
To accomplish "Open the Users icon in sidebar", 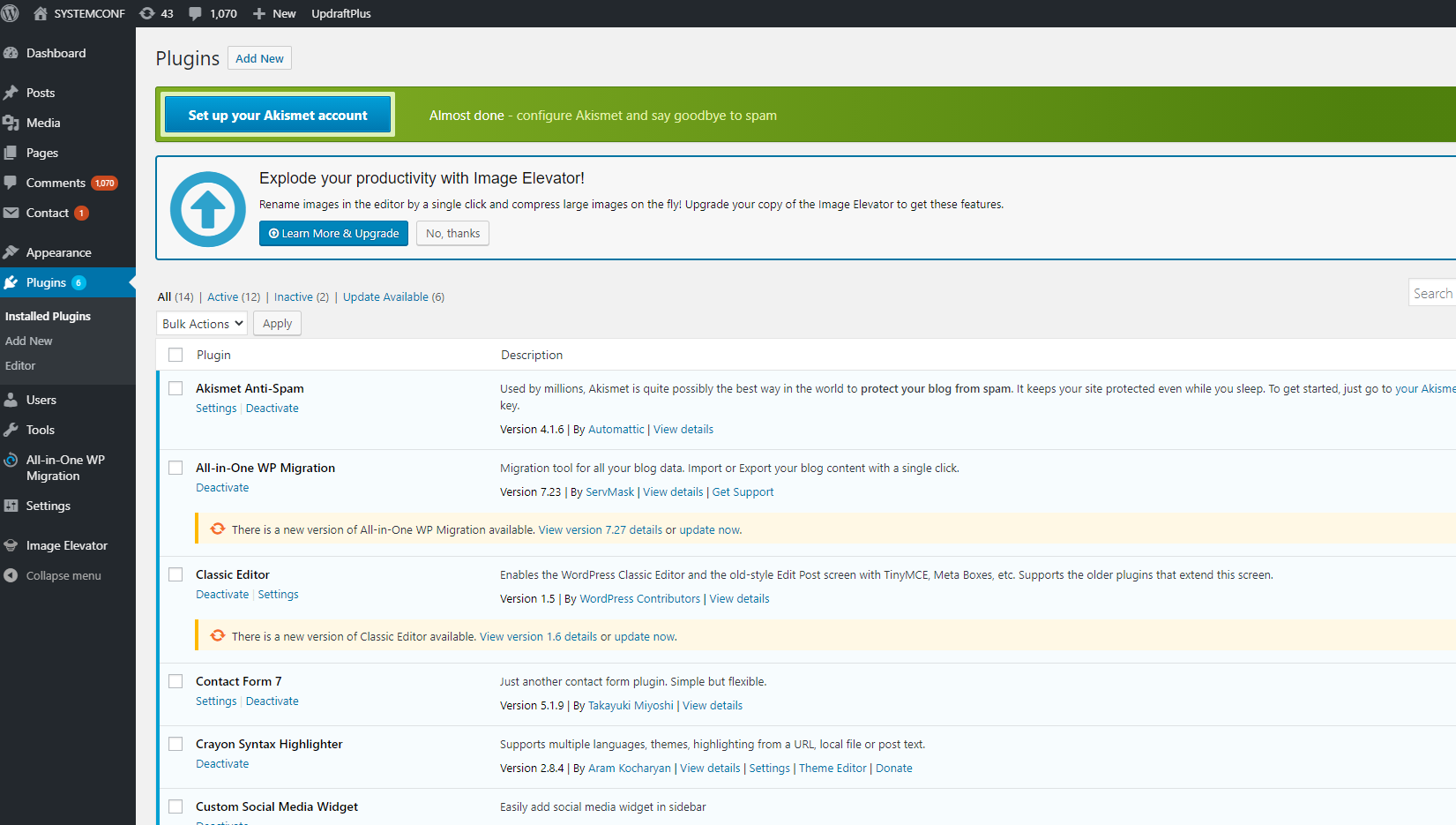I will (x=11, y=400).
